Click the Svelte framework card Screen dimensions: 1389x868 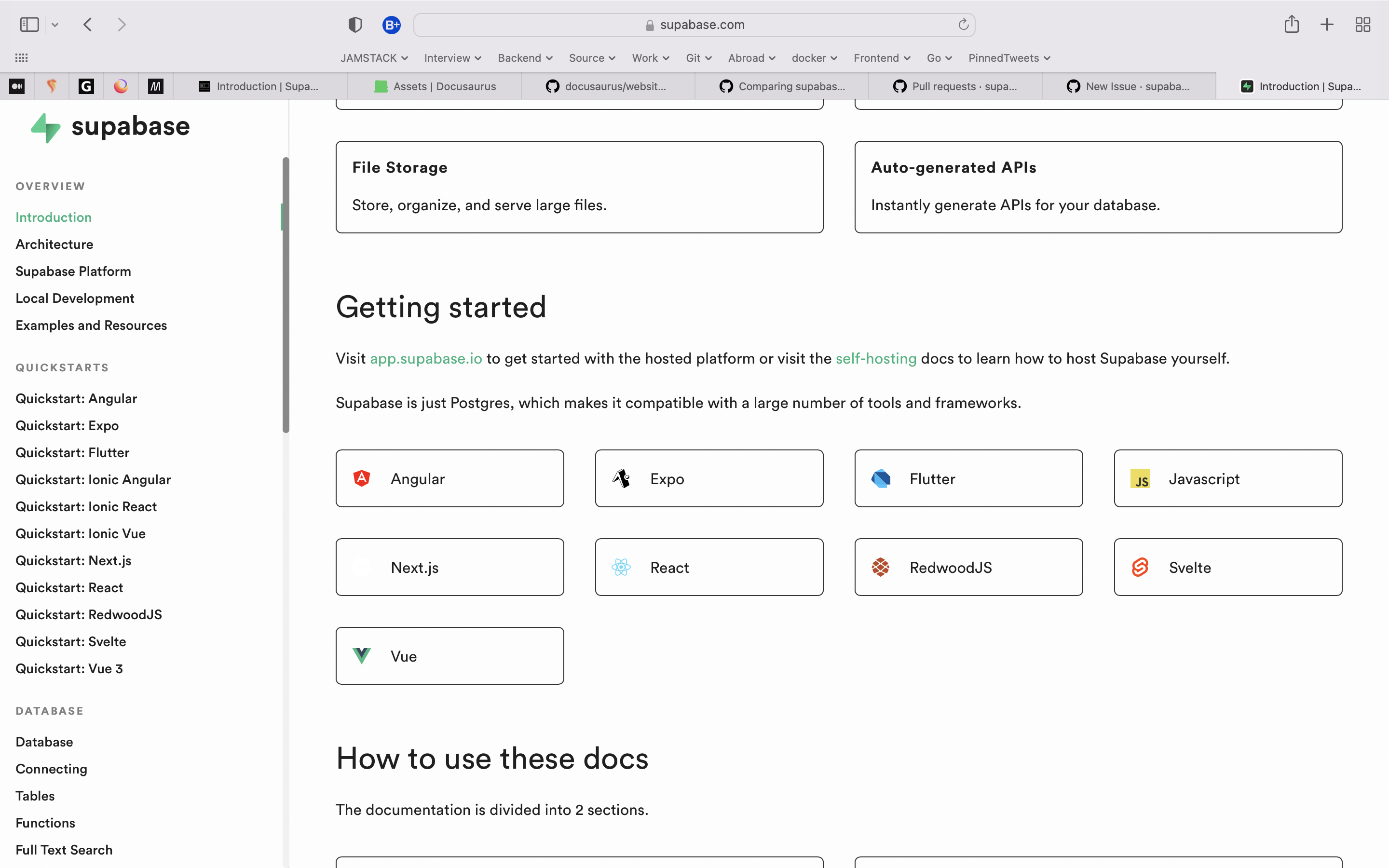(x=1228, y=567)
